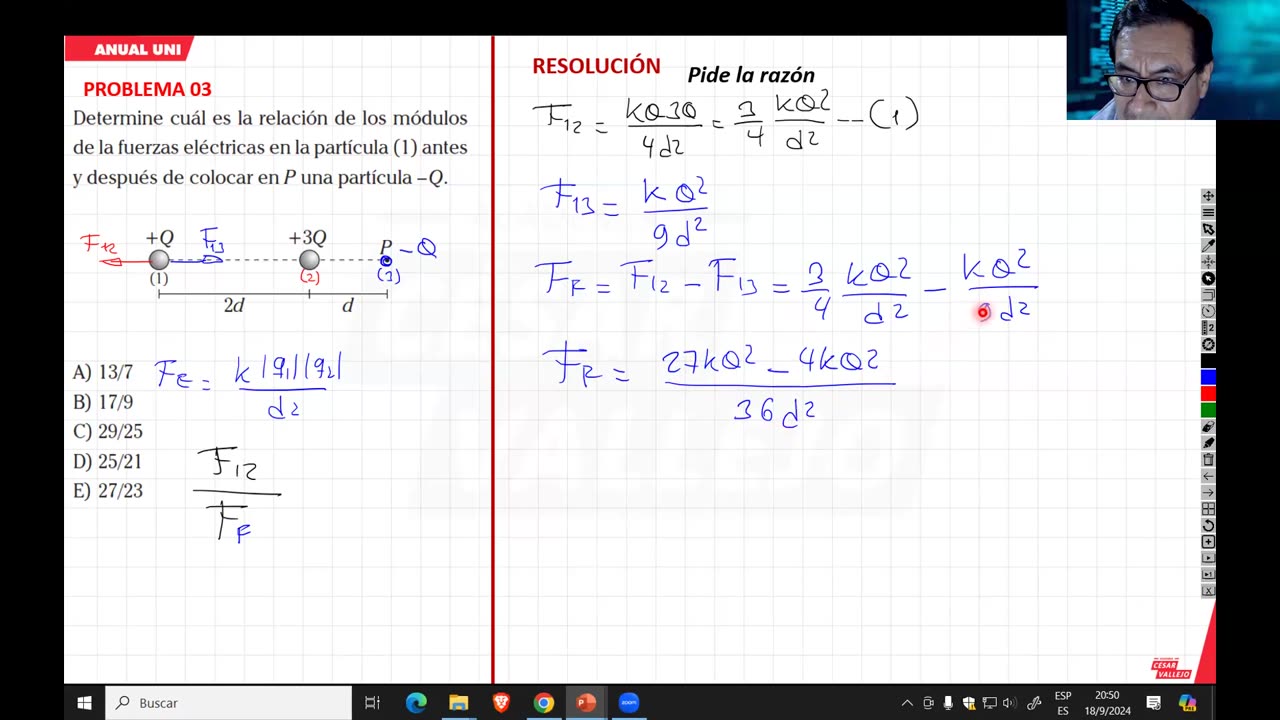Select the move (four-arrow) tool in annotation toolbar
Viewport: 1280px width, 720px height.
(1208, 196)
